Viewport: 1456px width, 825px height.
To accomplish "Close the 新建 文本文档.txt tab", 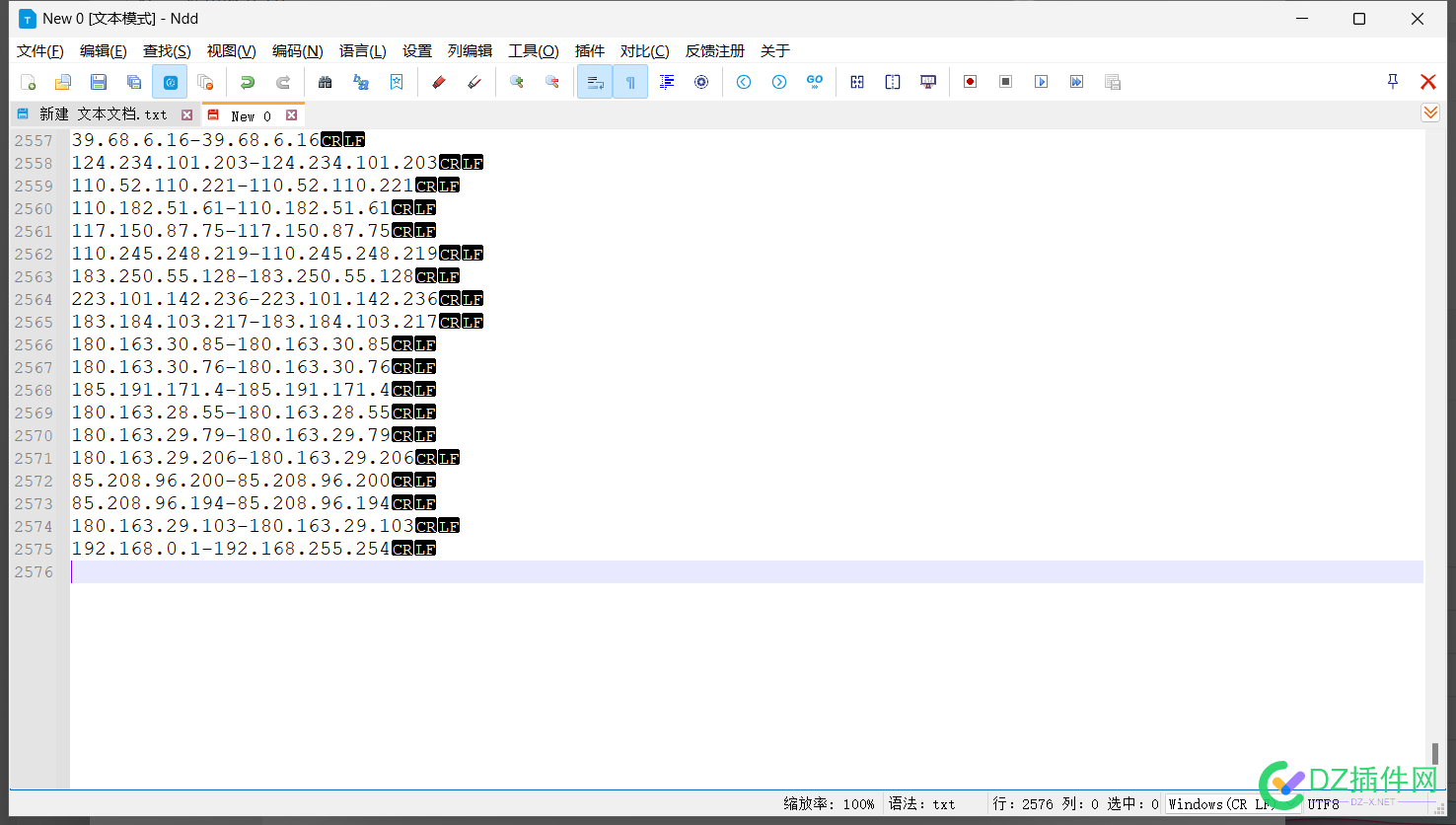I will point(186,114).
